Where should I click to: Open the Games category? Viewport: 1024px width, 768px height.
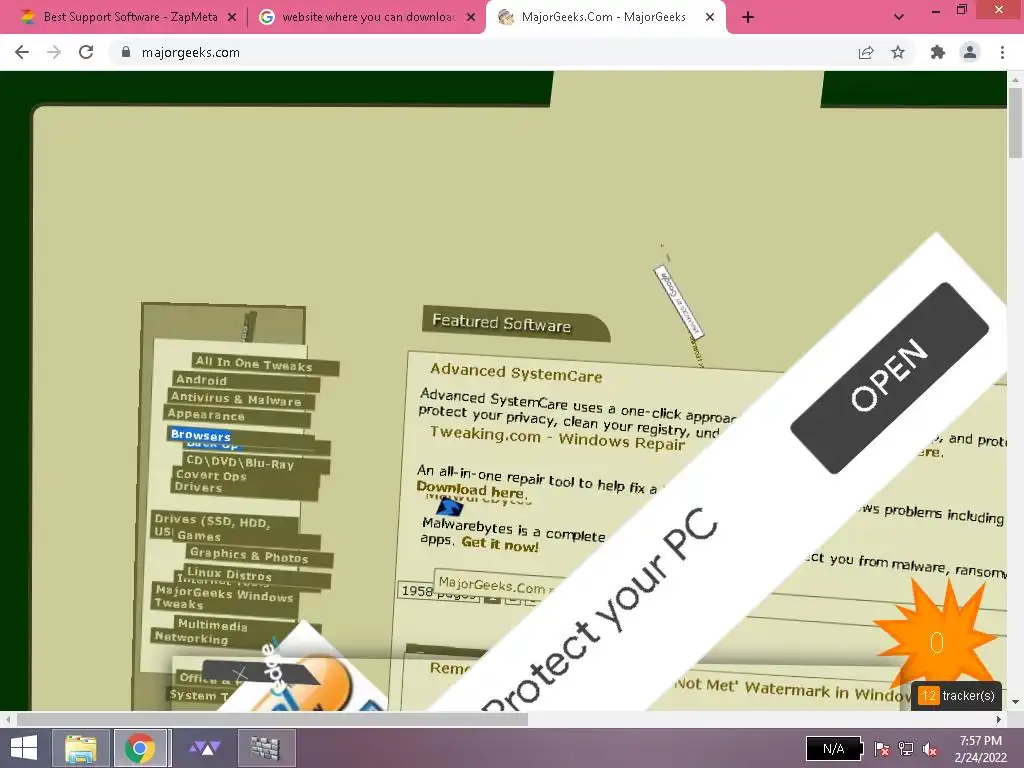point(199,536)
